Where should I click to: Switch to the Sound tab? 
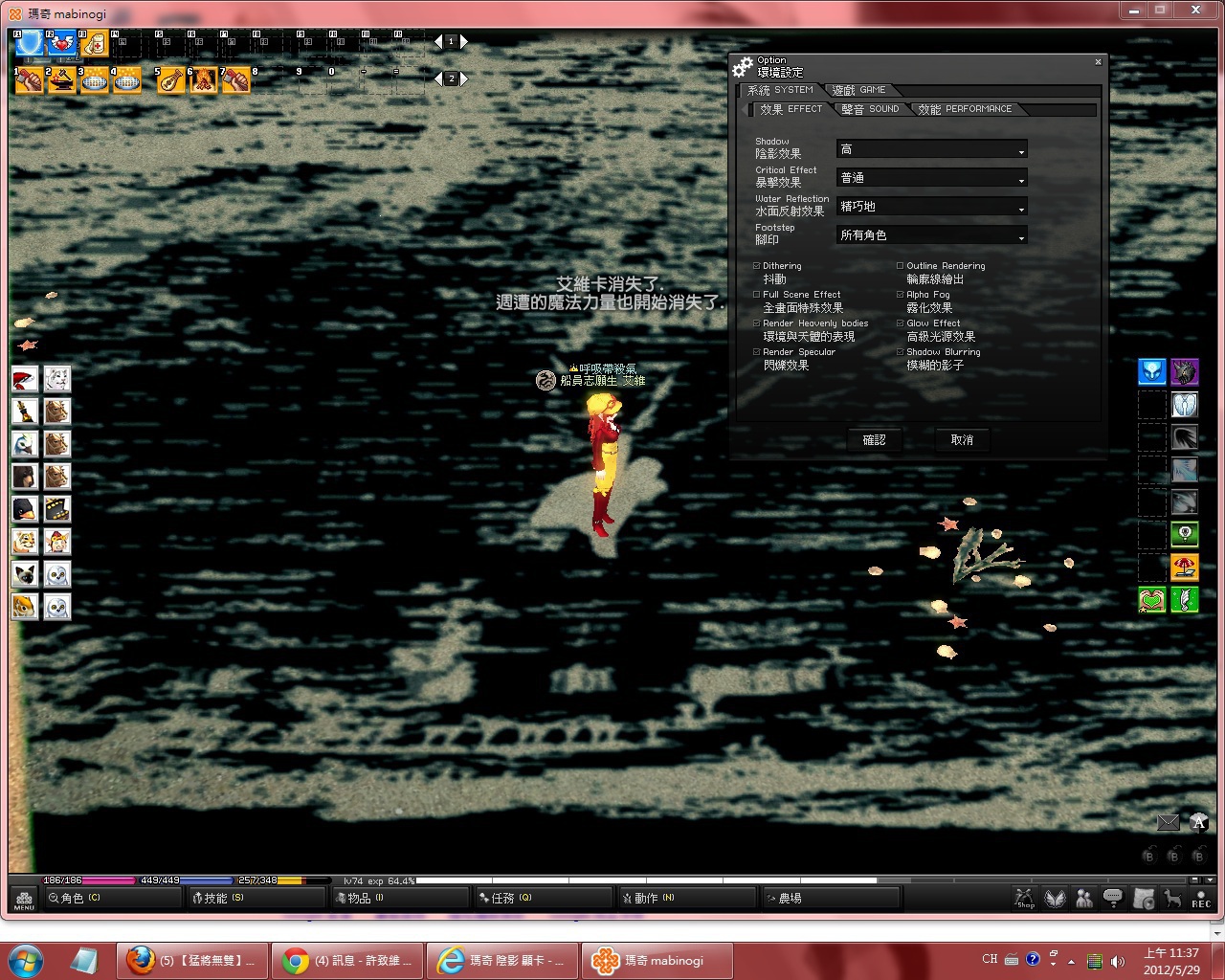[x=870, y=109]
